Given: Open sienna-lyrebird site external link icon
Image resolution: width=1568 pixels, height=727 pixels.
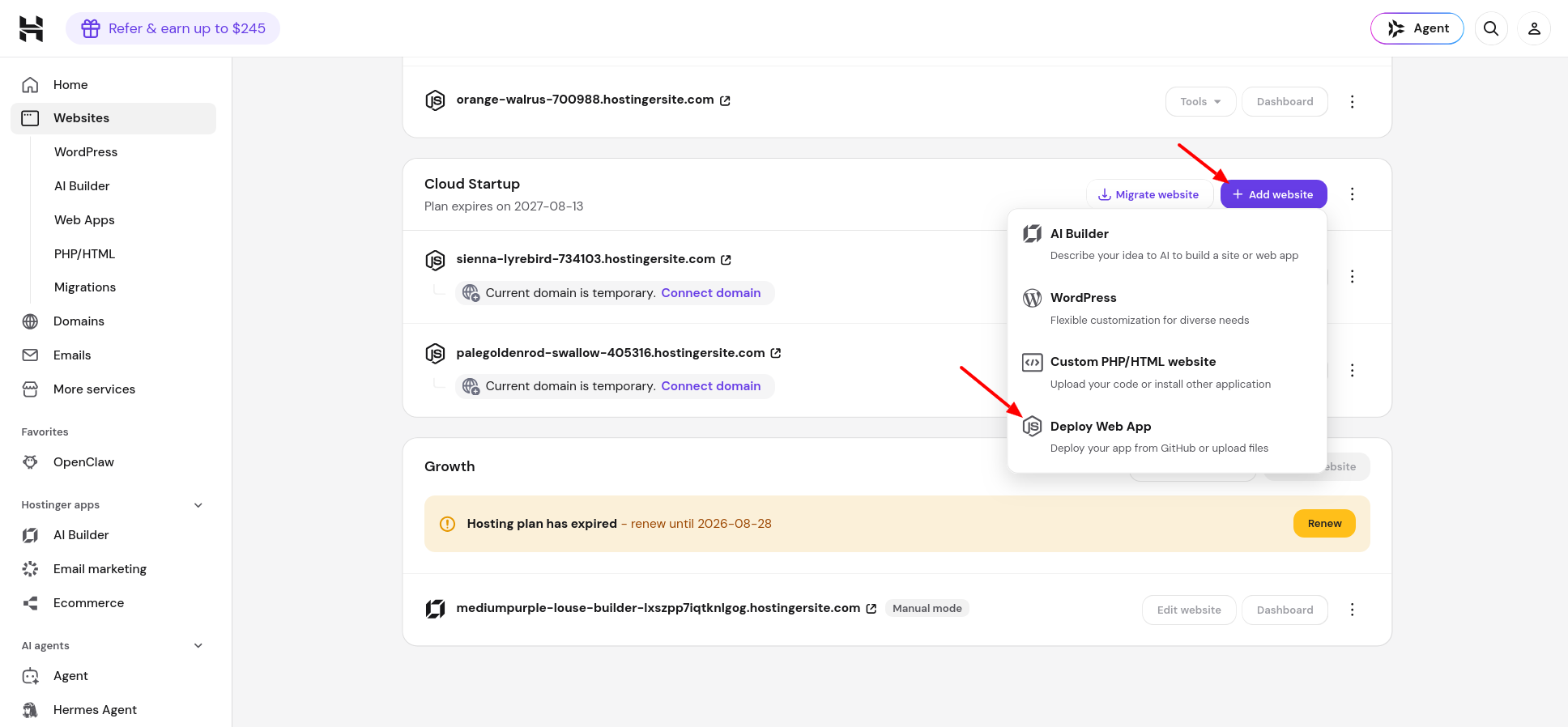Looking at the screenshot, I should click(x=726, y=260).
